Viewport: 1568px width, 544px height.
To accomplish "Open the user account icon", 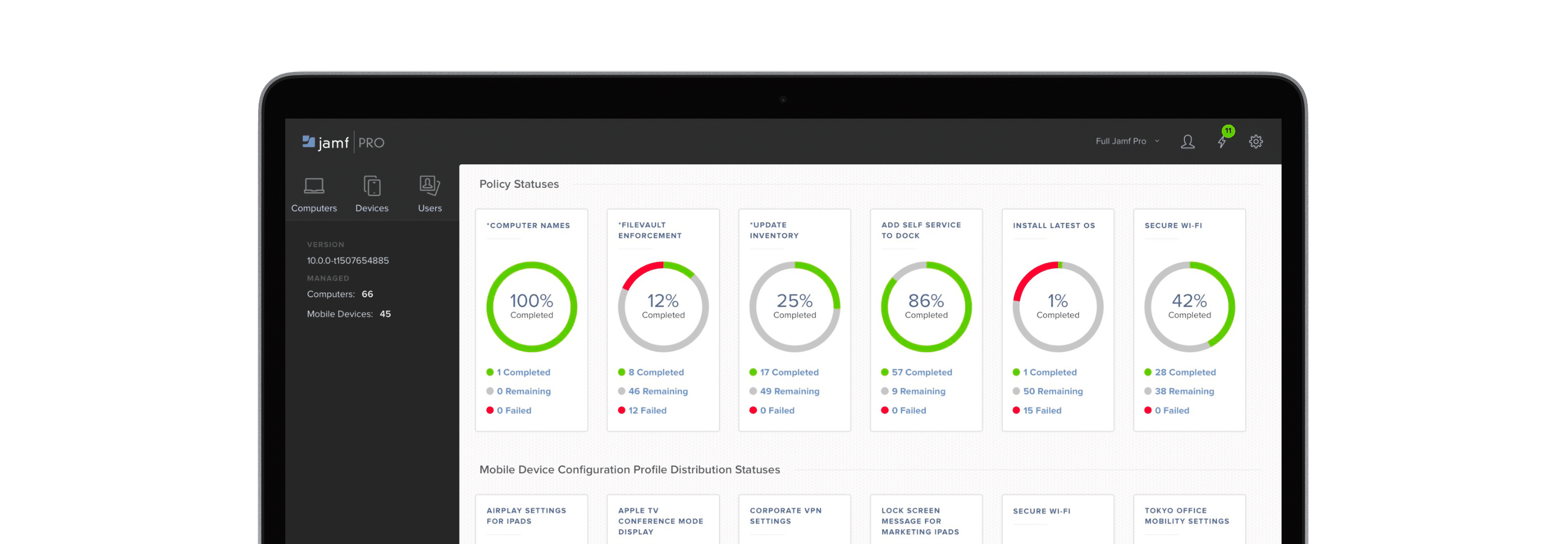I will click(1187, 142).
